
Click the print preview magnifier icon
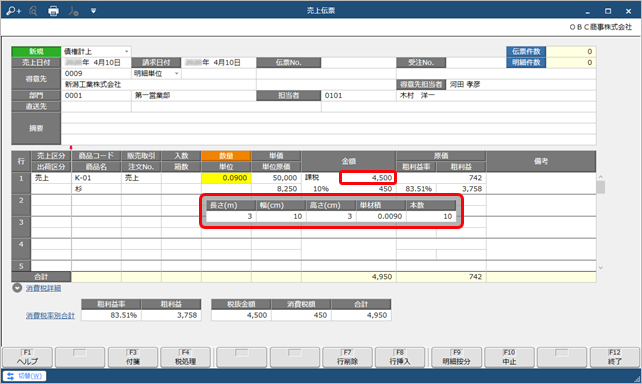34,11
